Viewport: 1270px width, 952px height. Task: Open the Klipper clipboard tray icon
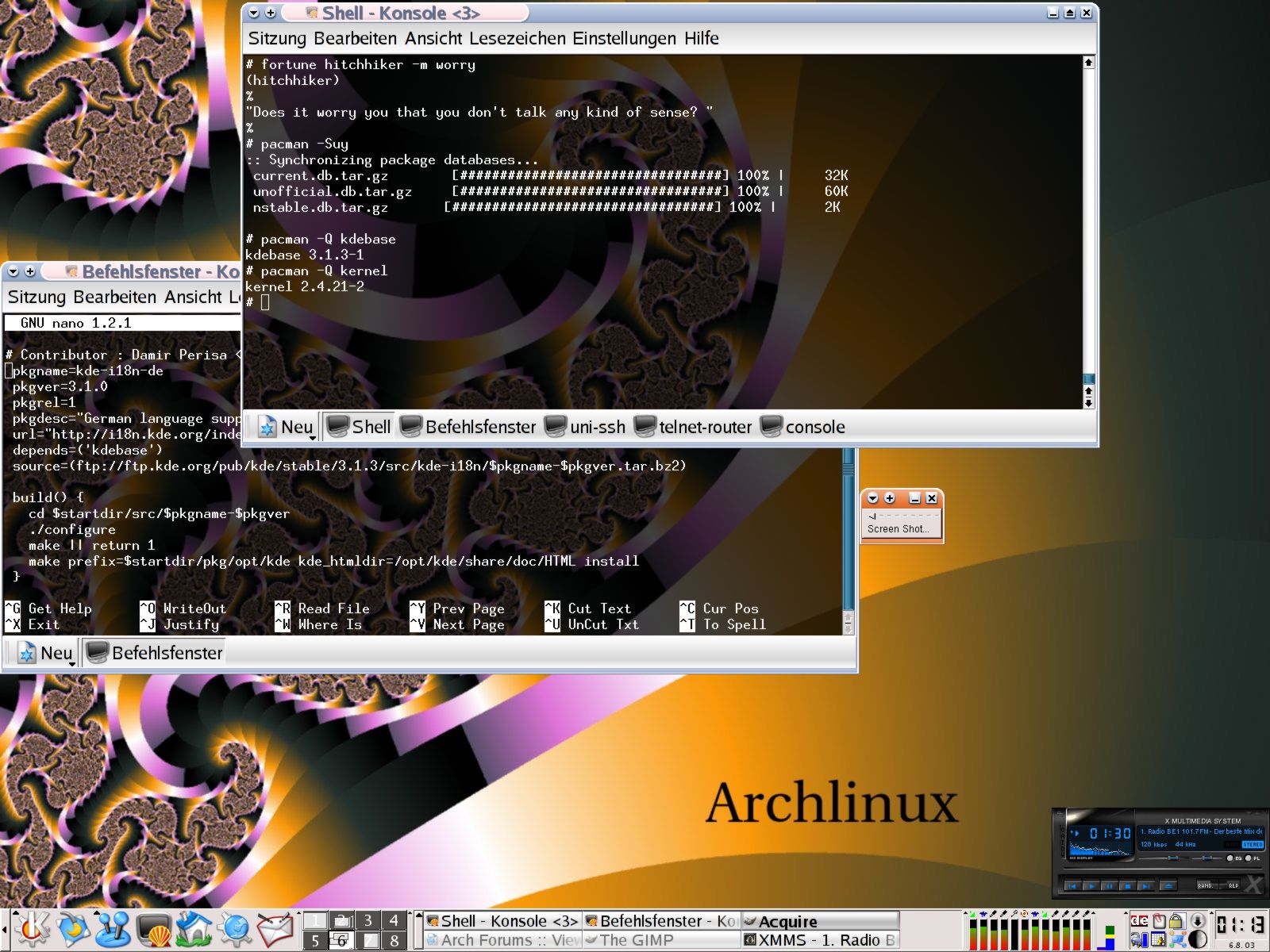[1159, 921]
